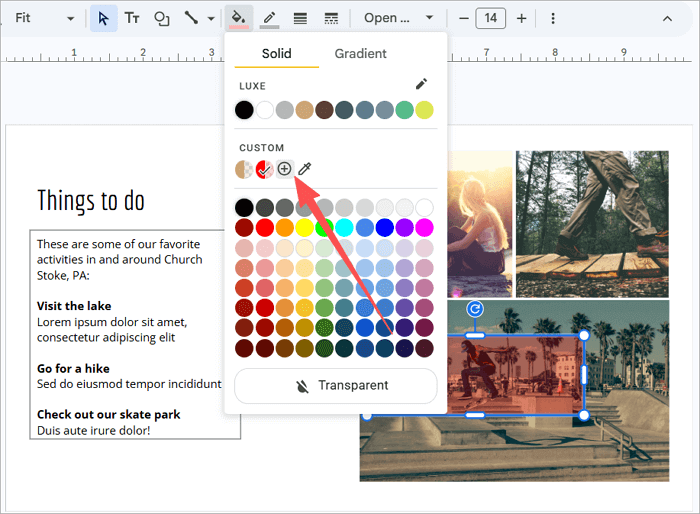700x514 pixels.
Task: Click the bottom-right resize handle of shape
Action: pyautogui.click(x=584, y=415)
